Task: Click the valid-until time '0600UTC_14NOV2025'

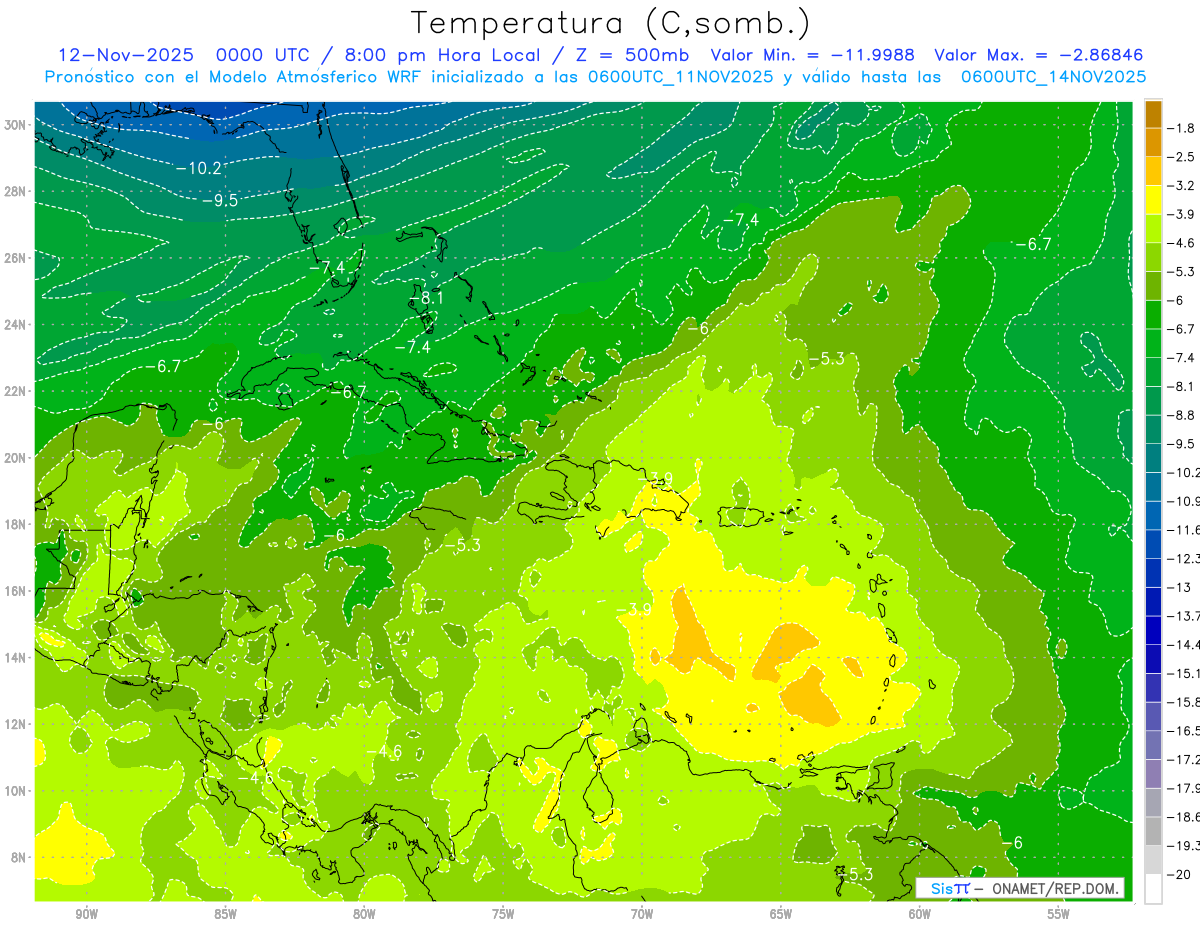Action: (x=1053, y=77)
